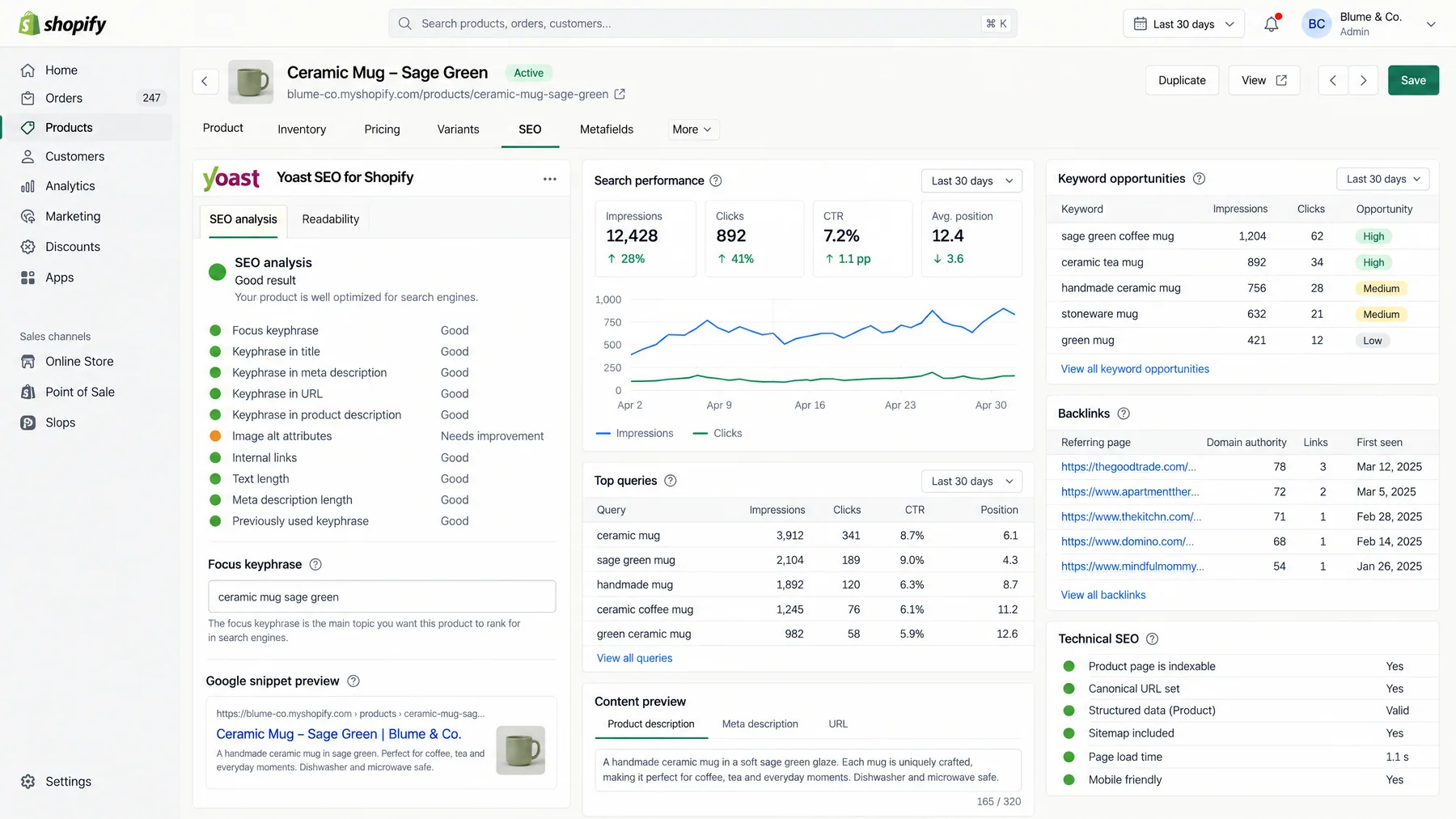This screenshot has width=1456, height=819.
Task: Open View all keyword opportunities
Action: [x=1135, y=369]
